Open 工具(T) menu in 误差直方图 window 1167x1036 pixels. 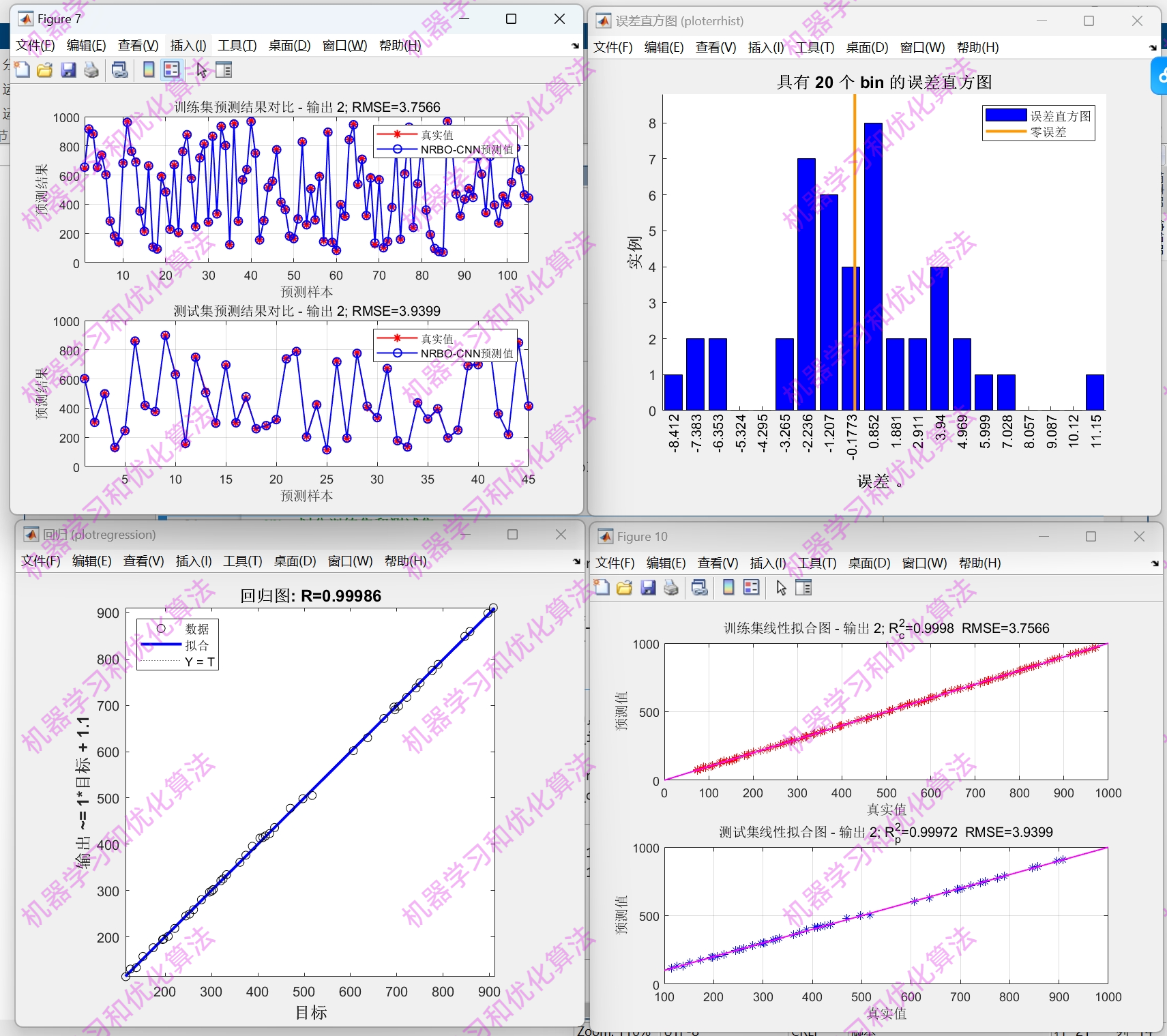815,48
